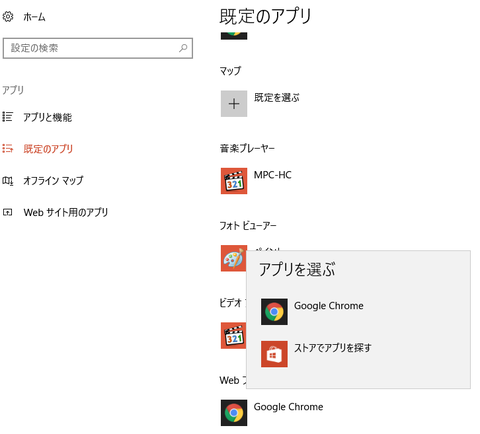Image resolution: width=480 pixels, height=434 pixels.
Task: Click the partially visible Chrome icon at top
Action: pos(234,35)
